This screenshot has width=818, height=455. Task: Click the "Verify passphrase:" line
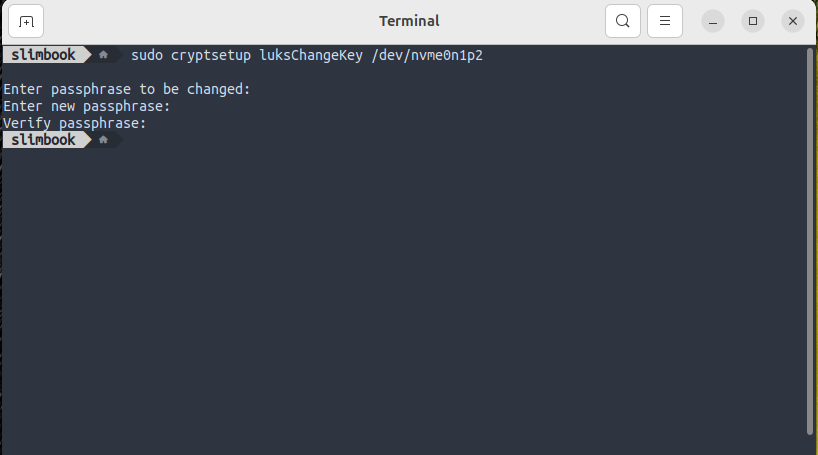pyautogui.click(x=75, y=123)
